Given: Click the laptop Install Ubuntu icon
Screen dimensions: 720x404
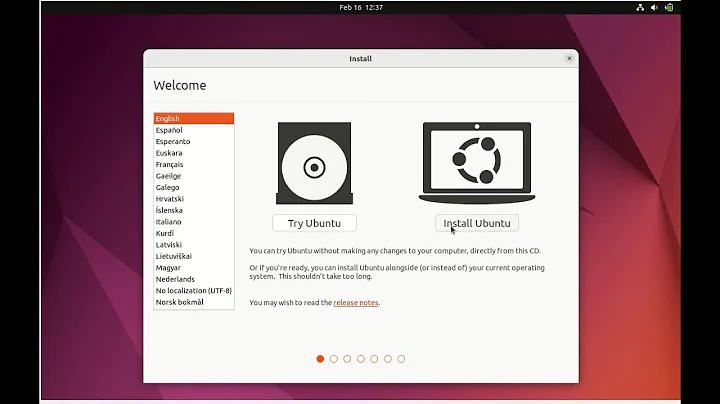Looking at the screenshot, I should (x=477, y=163).
